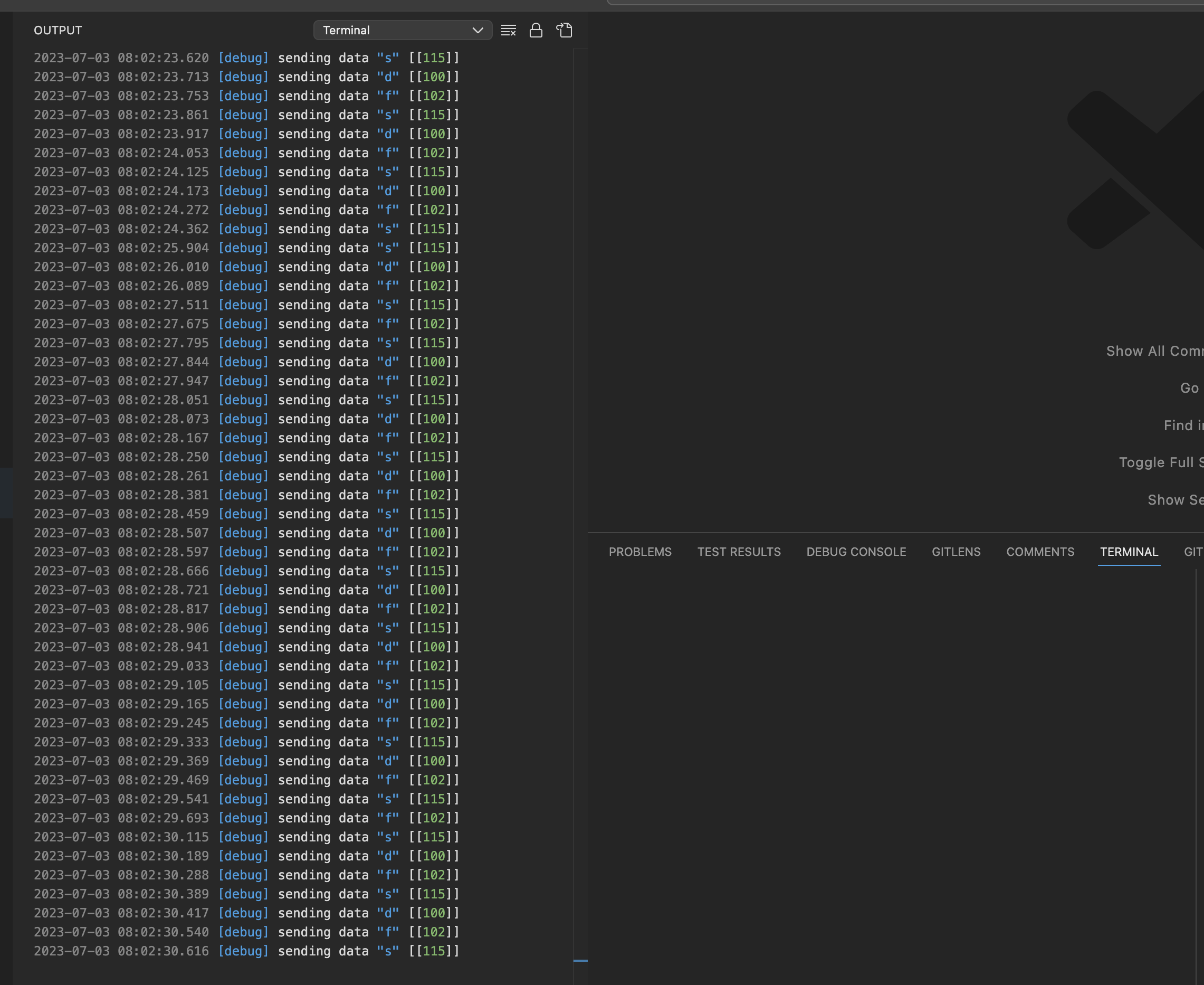The width and height of the screenshot is (1204, 985).
Task: Click the Go to File shortcut
Action: coord(1190,387)
